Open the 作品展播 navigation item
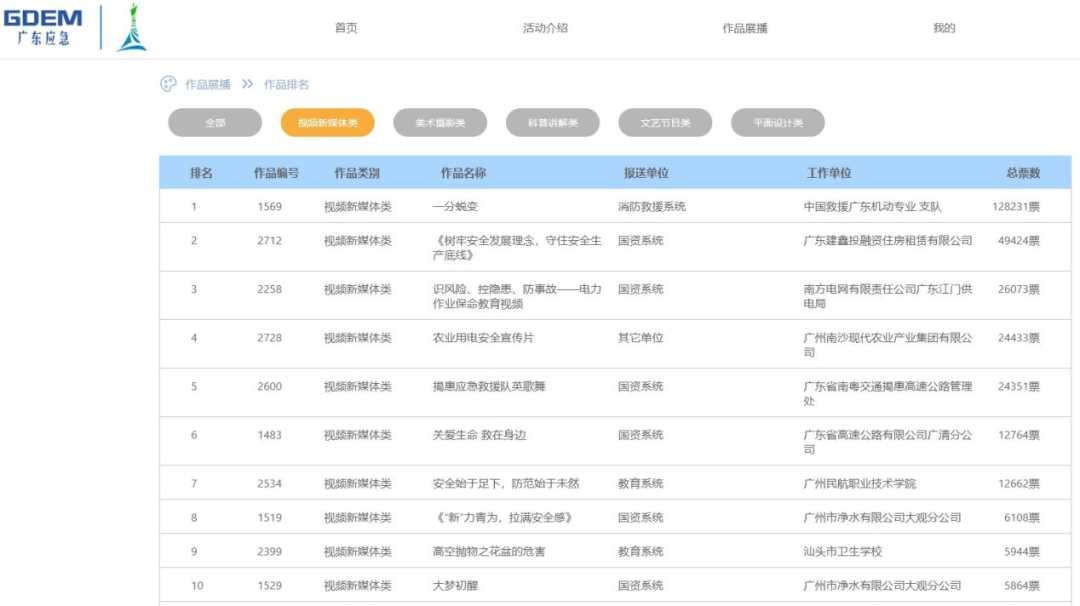Screen dimensions: 1080x606 pyautogui.click(x=745, y=28)
